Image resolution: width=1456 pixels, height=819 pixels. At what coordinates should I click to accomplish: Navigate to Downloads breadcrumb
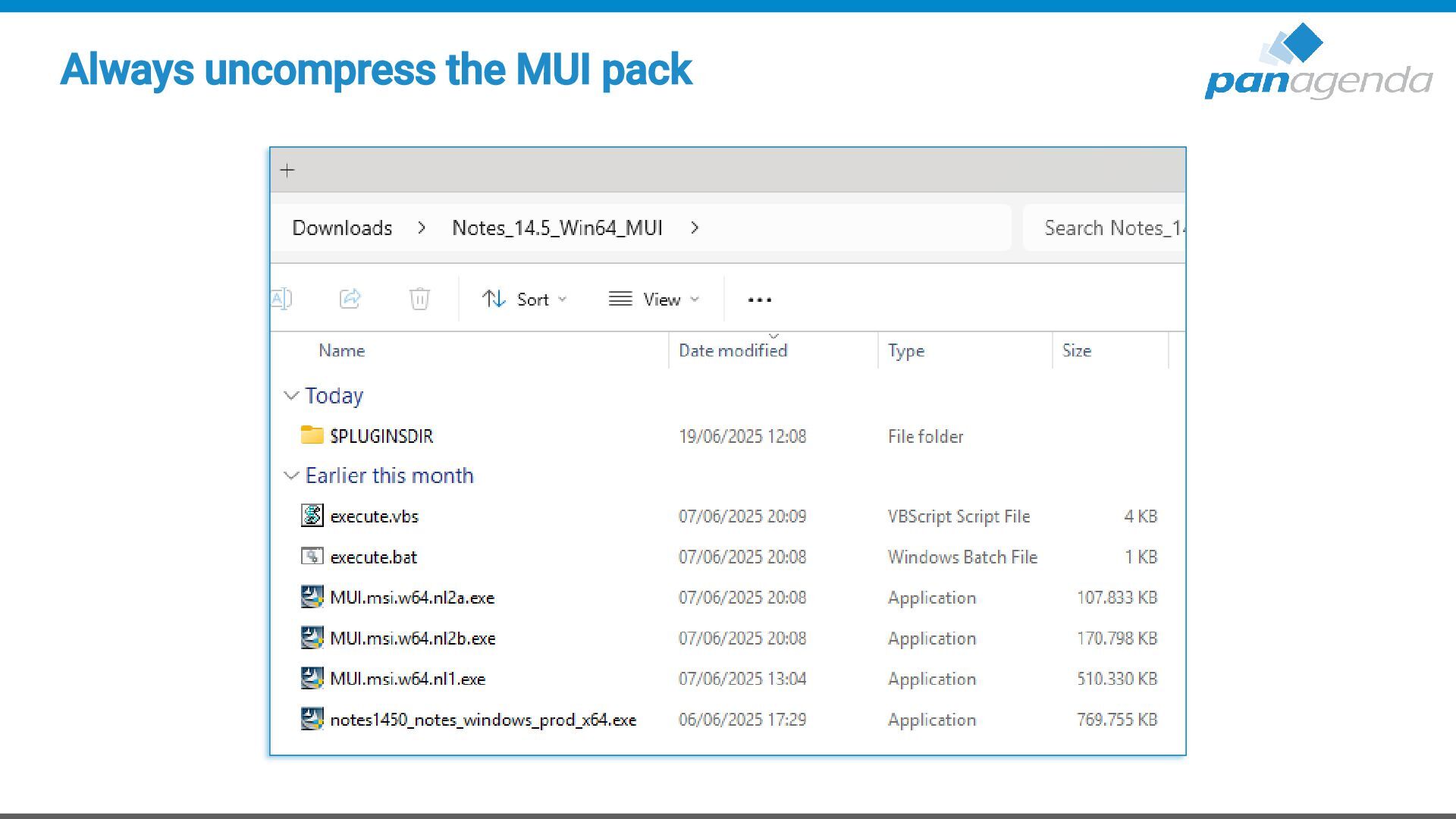pos(342,228)
